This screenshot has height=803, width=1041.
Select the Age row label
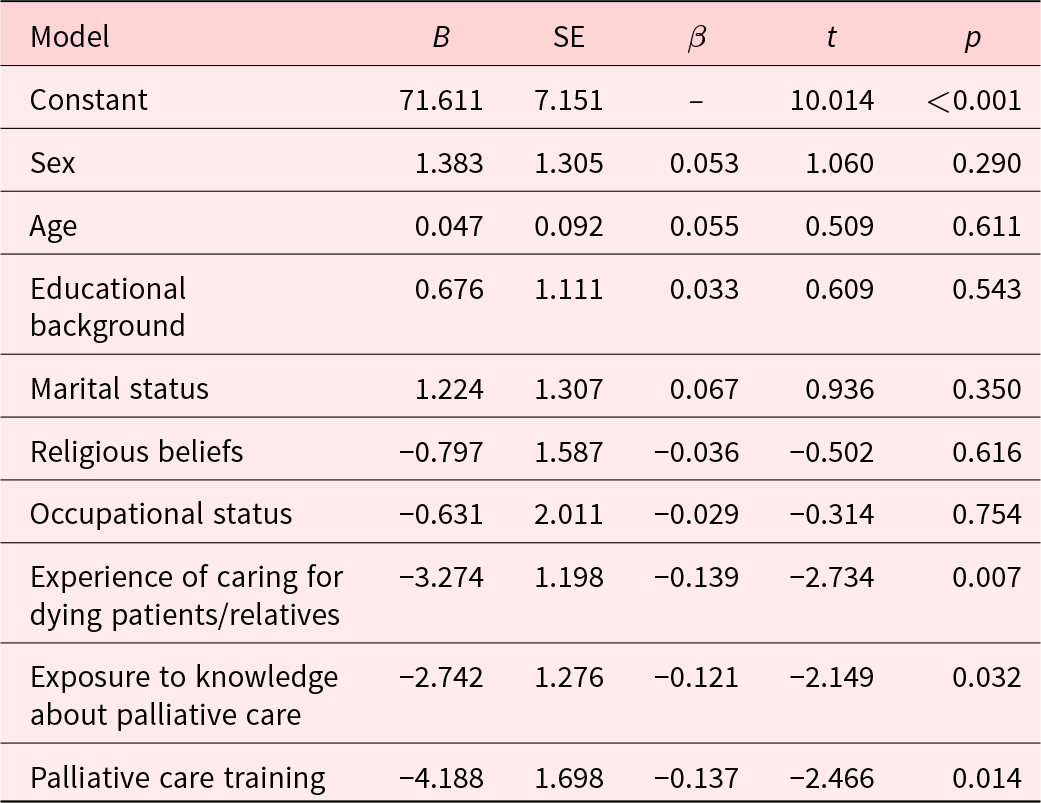[x=54, y=226]
